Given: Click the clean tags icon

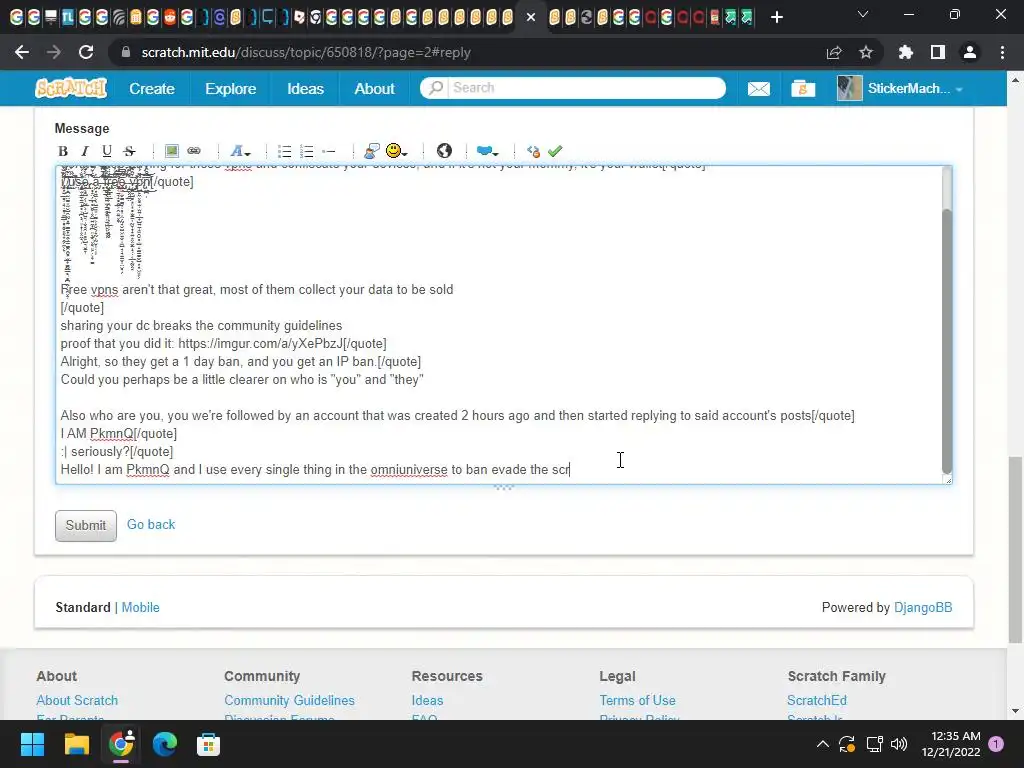Looking at the screenshot, I should point(533,152).
